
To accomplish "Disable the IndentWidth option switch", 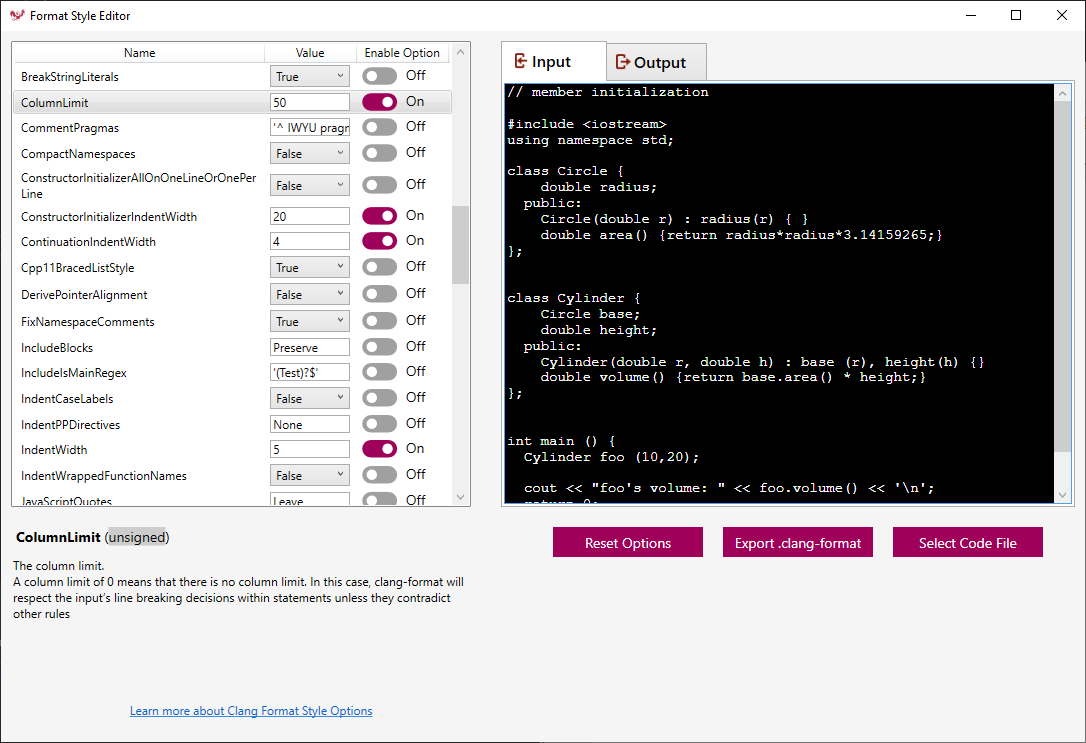I will coord(380,449).
